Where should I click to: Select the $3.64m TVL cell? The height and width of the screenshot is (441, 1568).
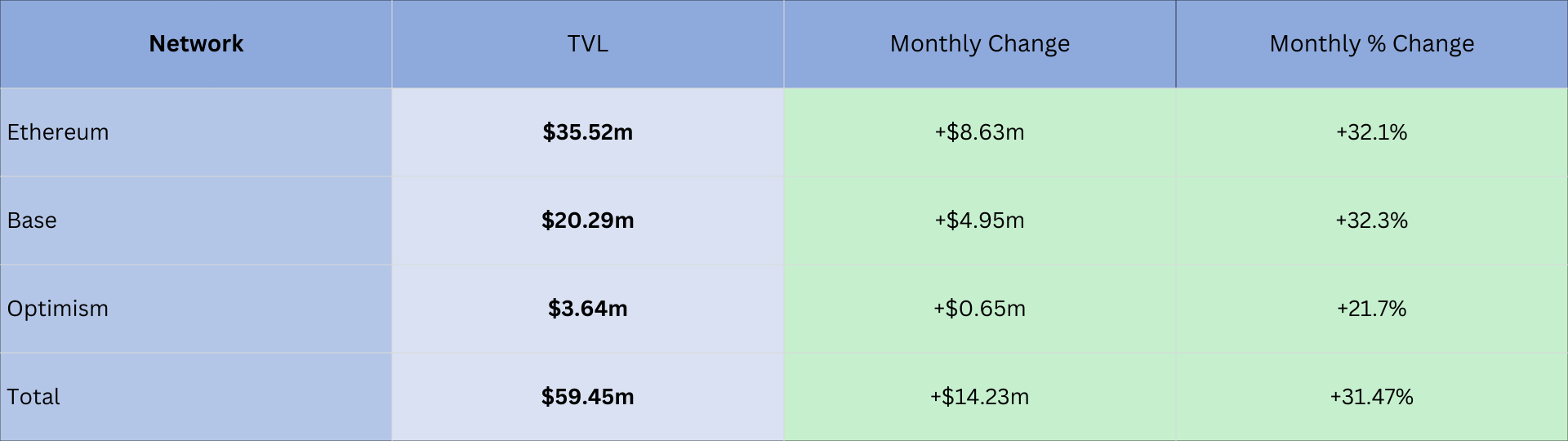click(x=588, y=309)
